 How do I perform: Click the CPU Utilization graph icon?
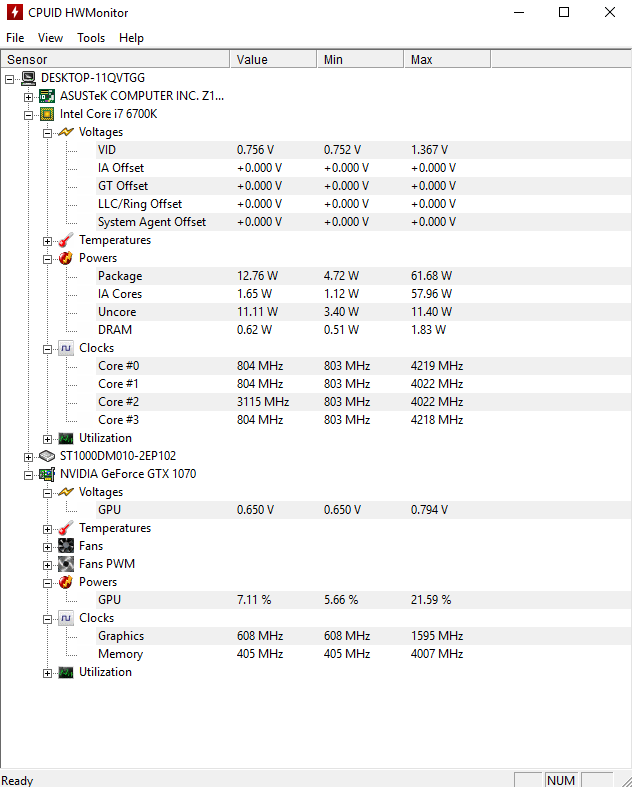(66, 438)
